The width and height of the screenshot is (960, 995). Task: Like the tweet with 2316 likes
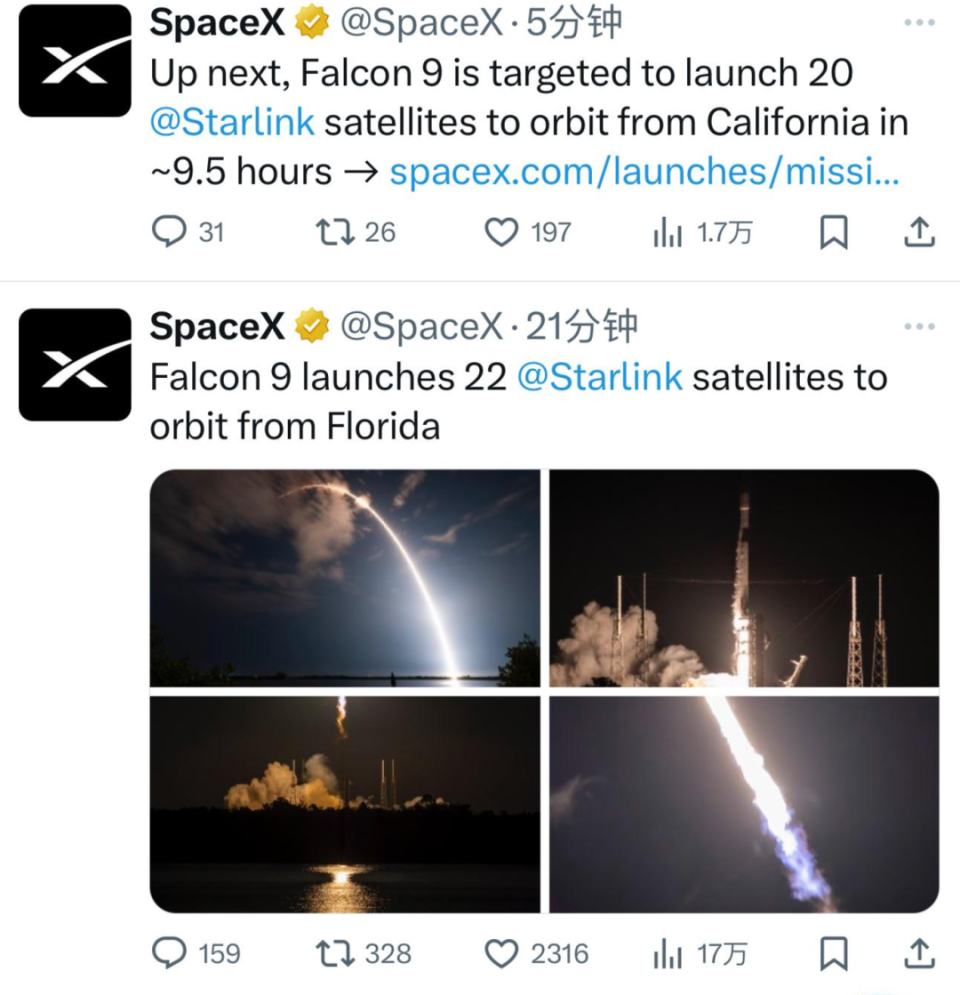click(x=500, y=953)
